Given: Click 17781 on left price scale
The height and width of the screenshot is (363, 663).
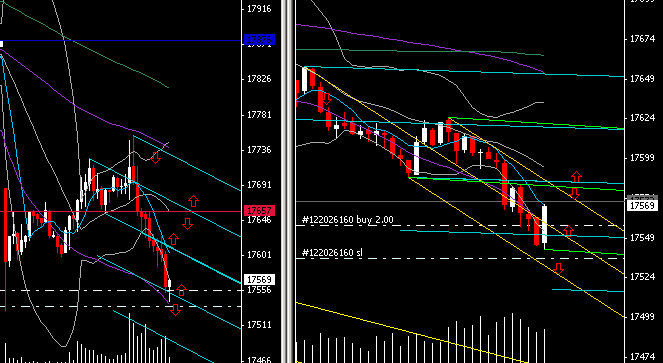Looking at the screenshot, I should coord(259,115).
